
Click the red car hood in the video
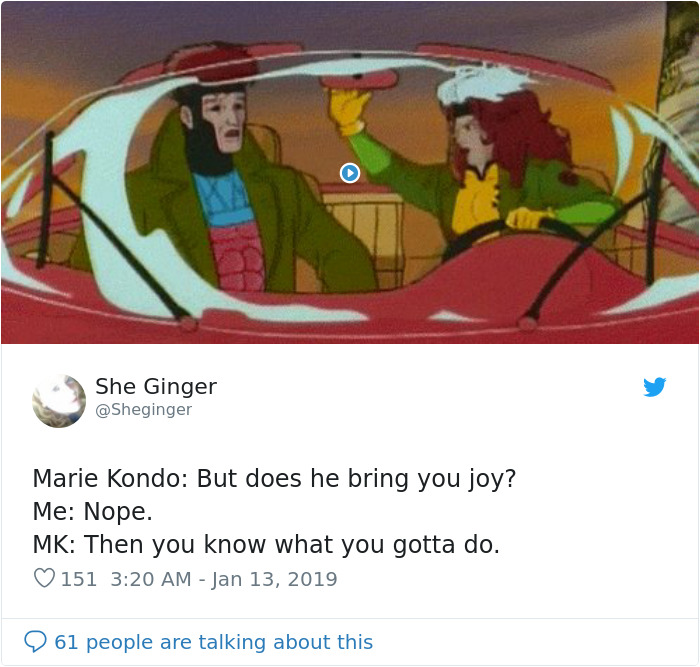(x=350, y=319)
